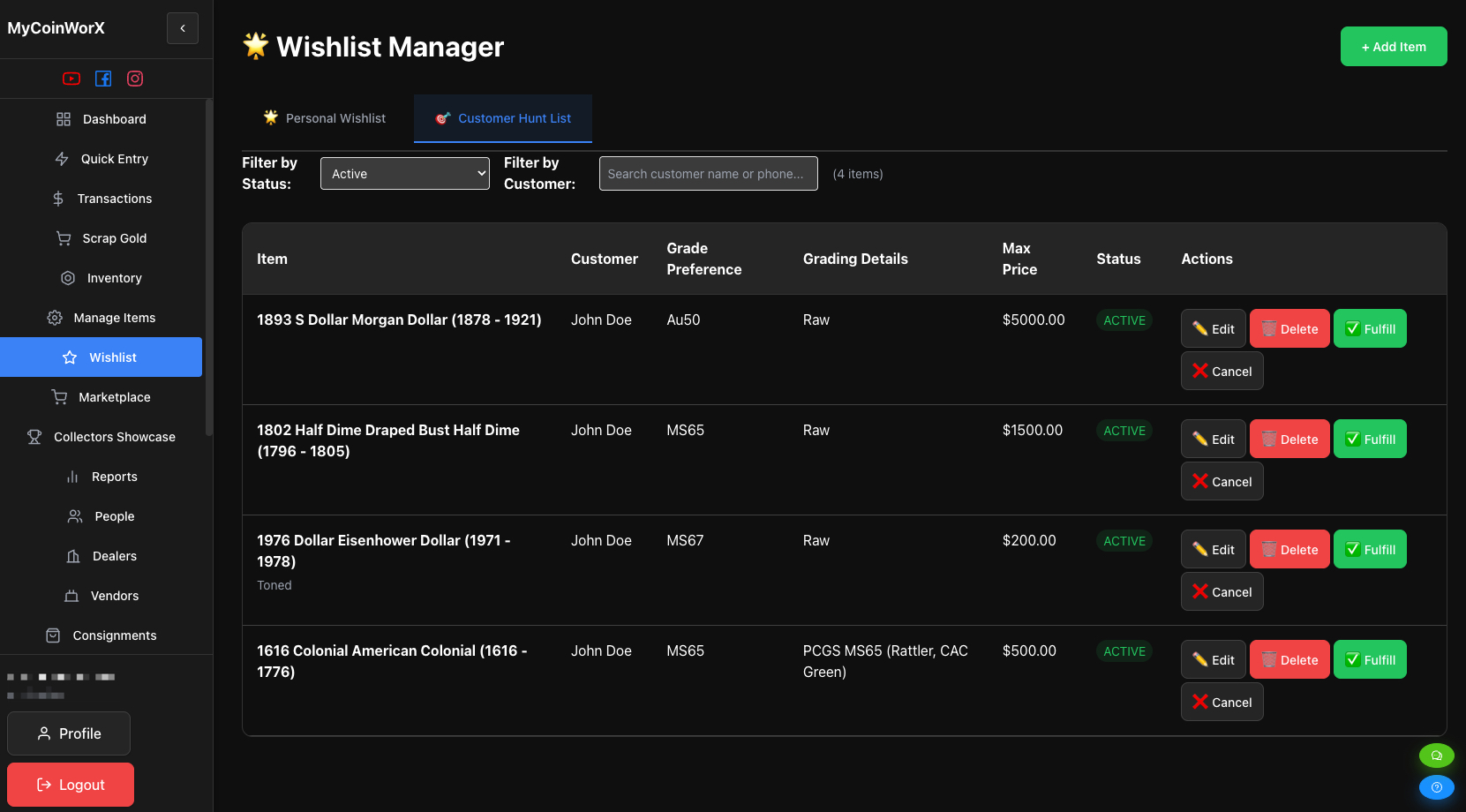Select the Quick Entry icon

pos(62,159)
